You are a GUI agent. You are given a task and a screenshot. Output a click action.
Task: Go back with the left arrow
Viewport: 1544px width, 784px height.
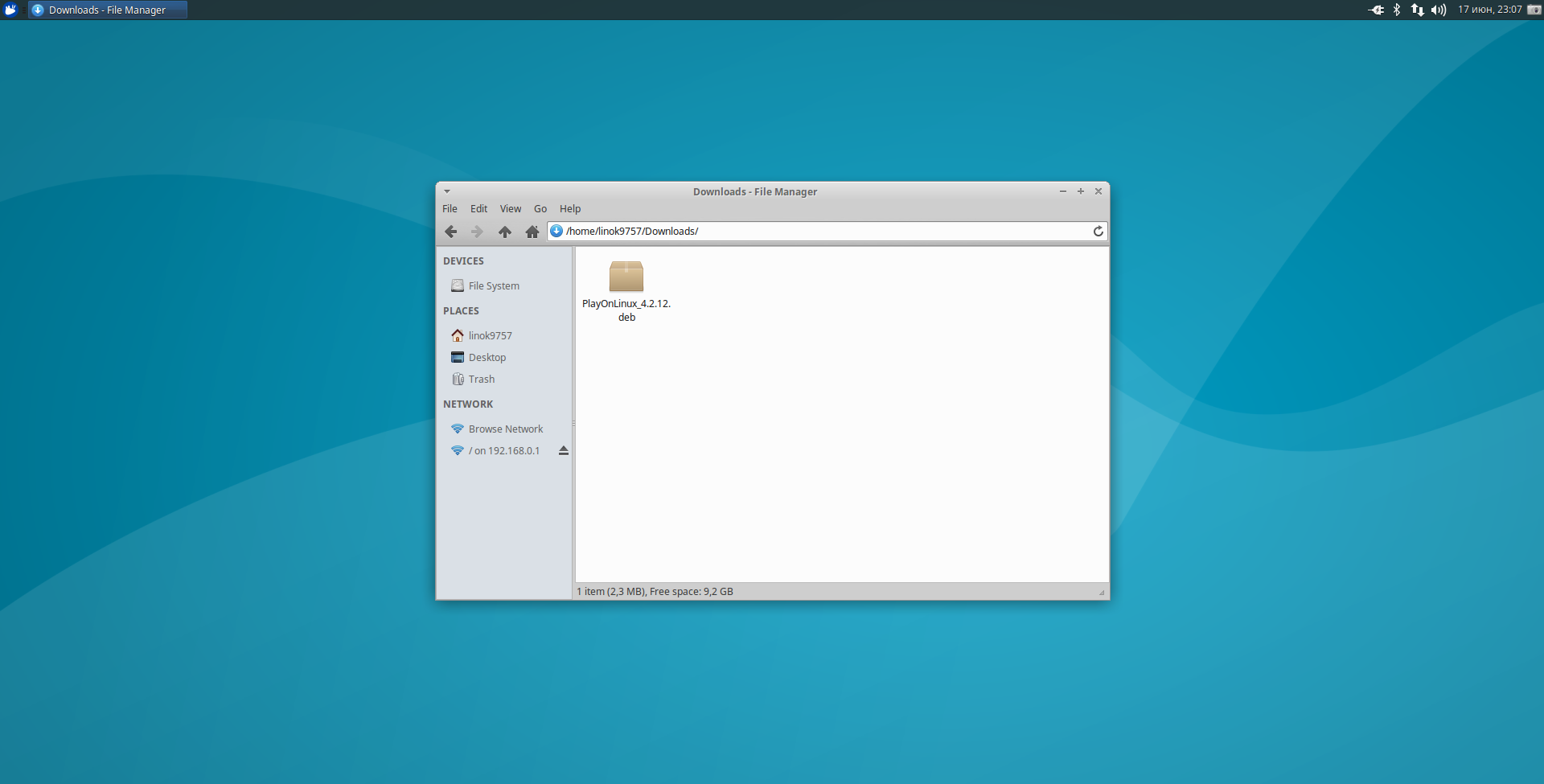(450, 232)
